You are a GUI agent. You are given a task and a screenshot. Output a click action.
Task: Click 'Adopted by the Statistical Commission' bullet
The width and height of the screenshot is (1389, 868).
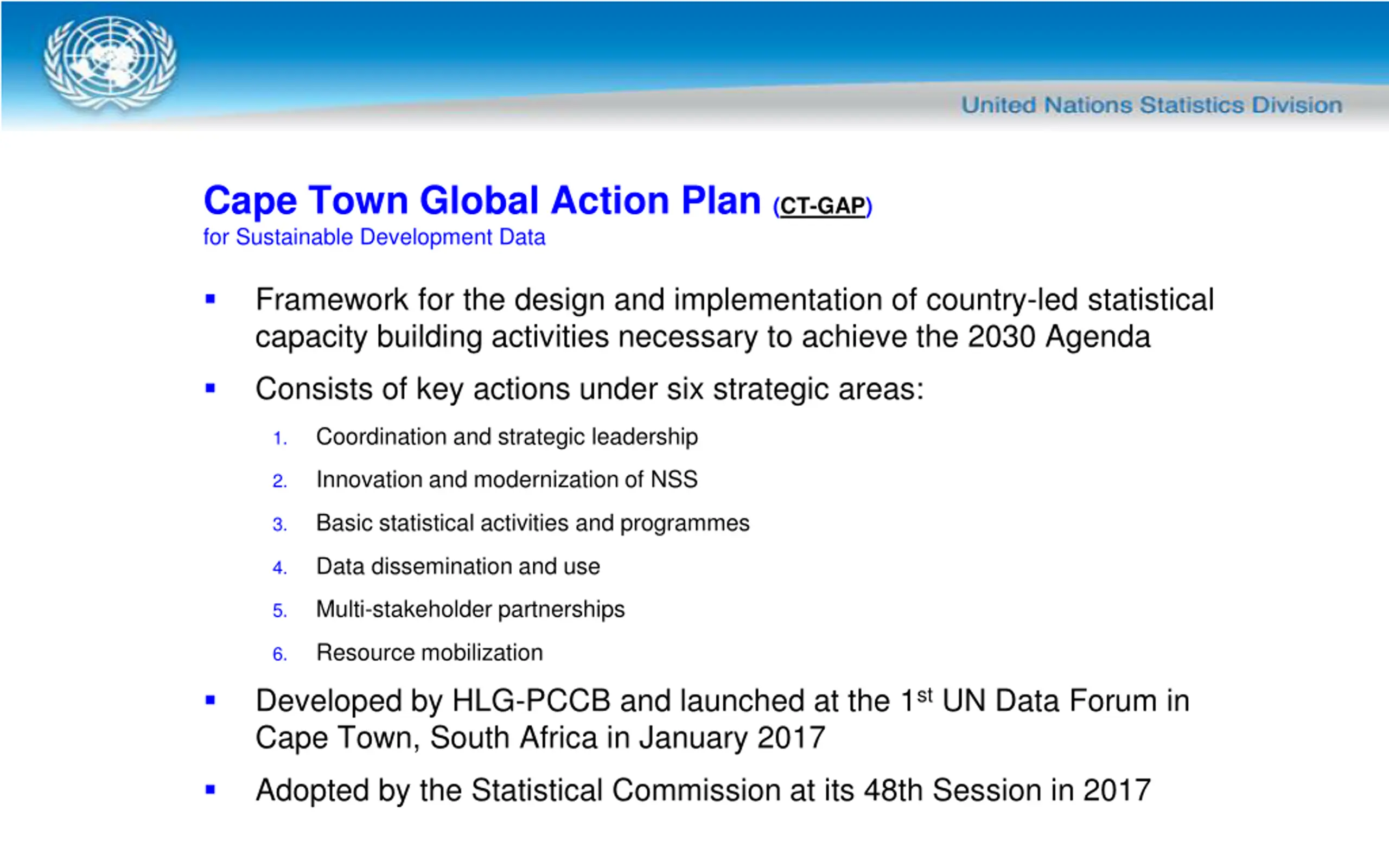[703, 790]
